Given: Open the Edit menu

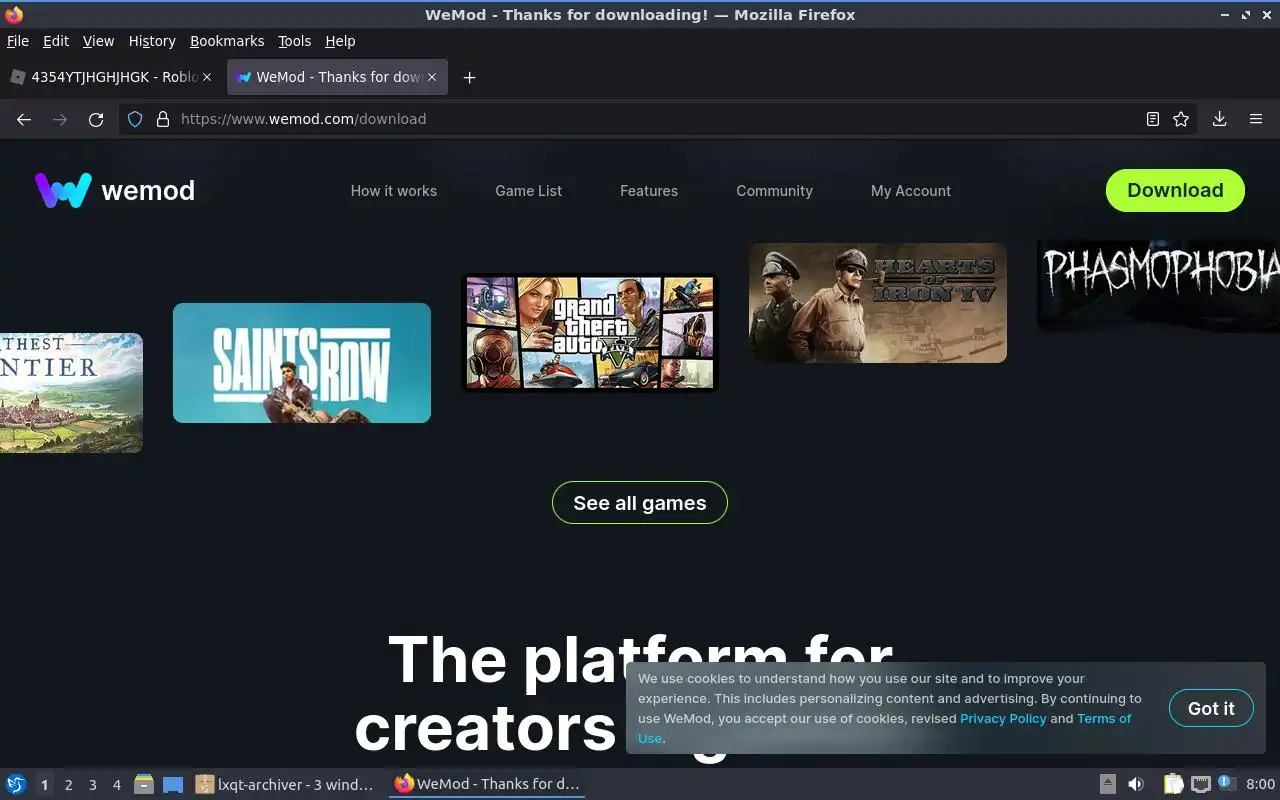Looking at the screenshot, I should 56,41.
